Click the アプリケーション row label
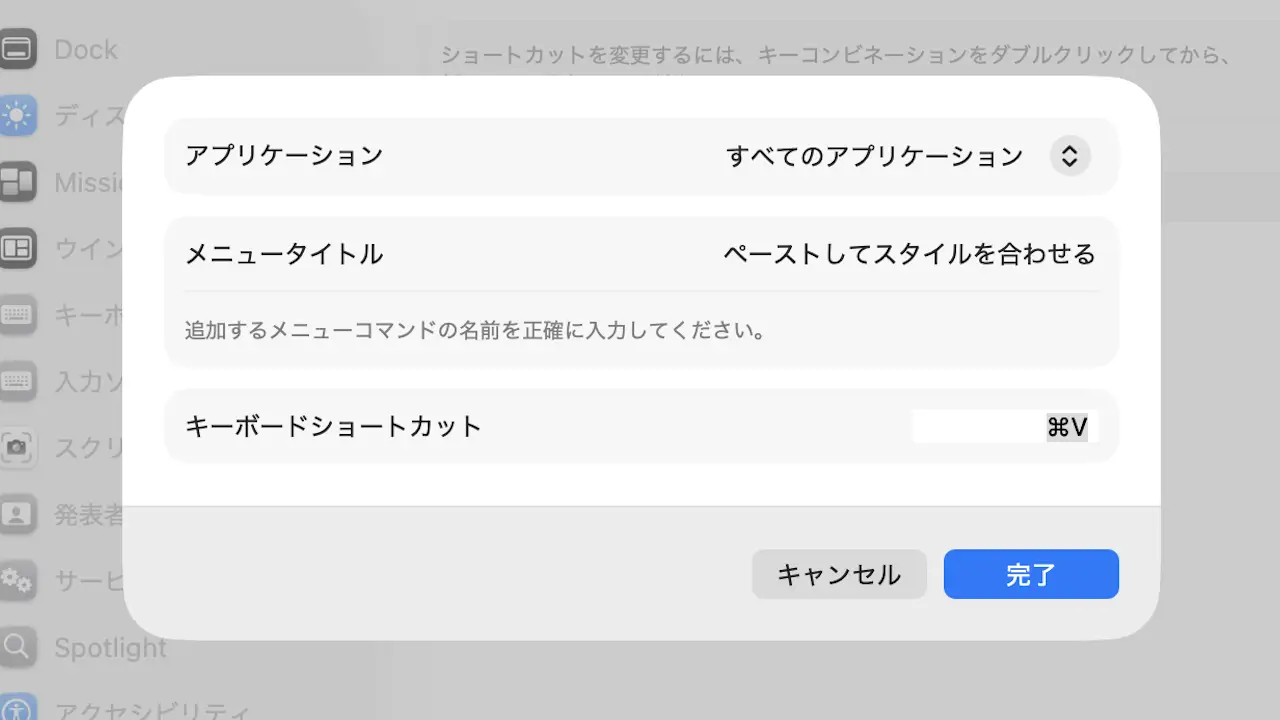 coord(284,156)
